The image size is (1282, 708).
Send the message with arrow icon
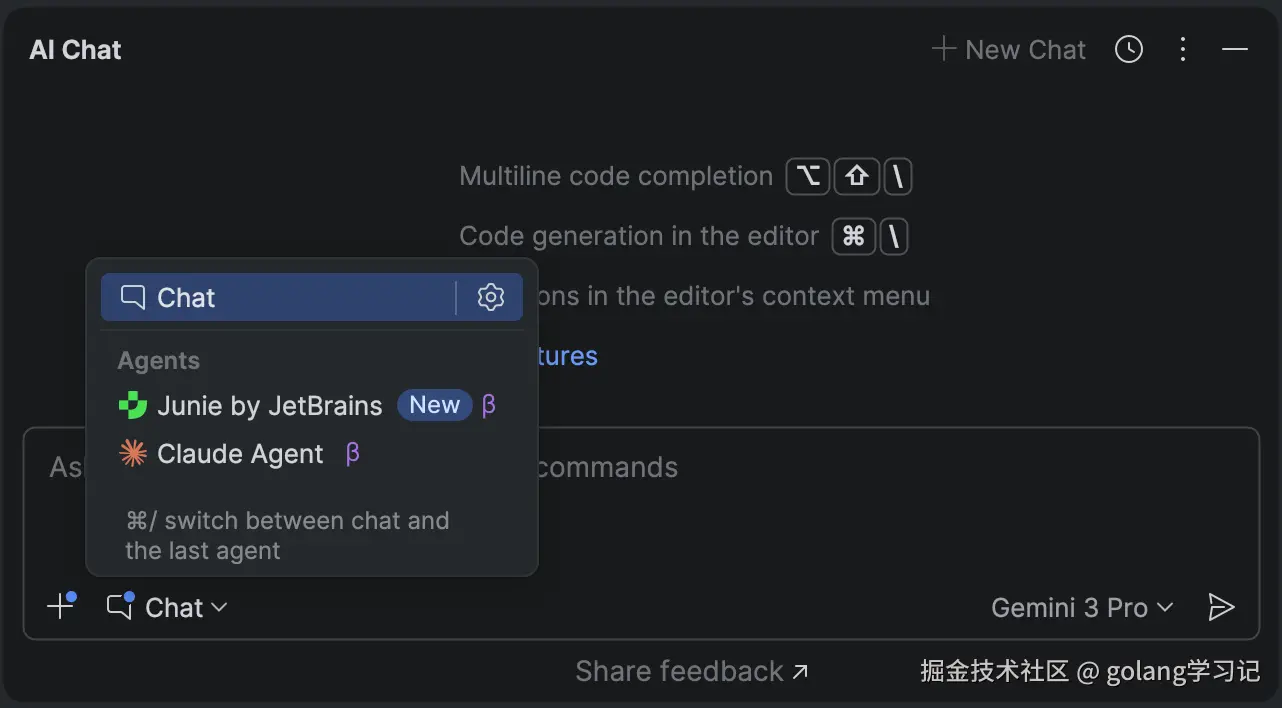click(1221, 607)
